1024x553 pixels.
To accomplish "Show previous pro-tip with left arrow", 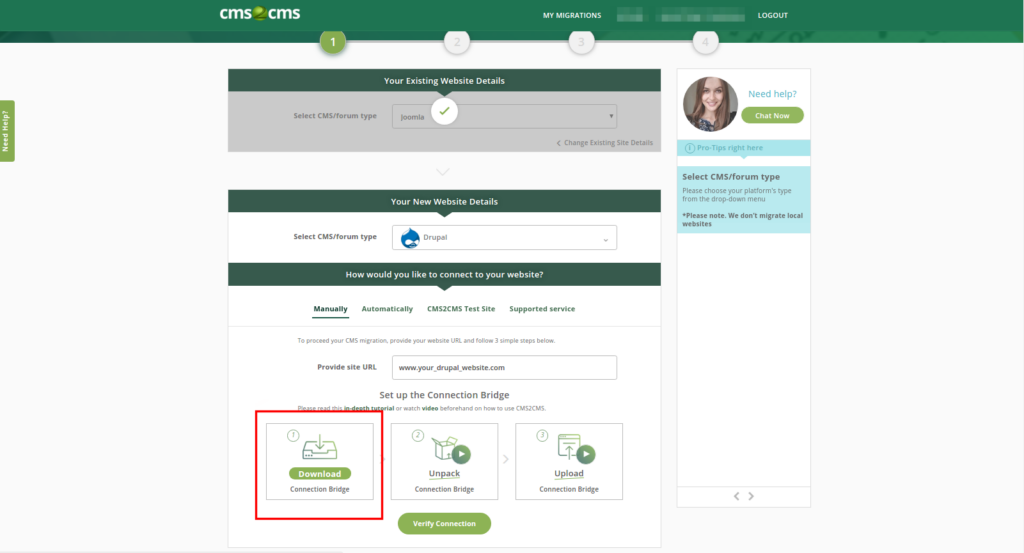I will click(x=737, y=496).
